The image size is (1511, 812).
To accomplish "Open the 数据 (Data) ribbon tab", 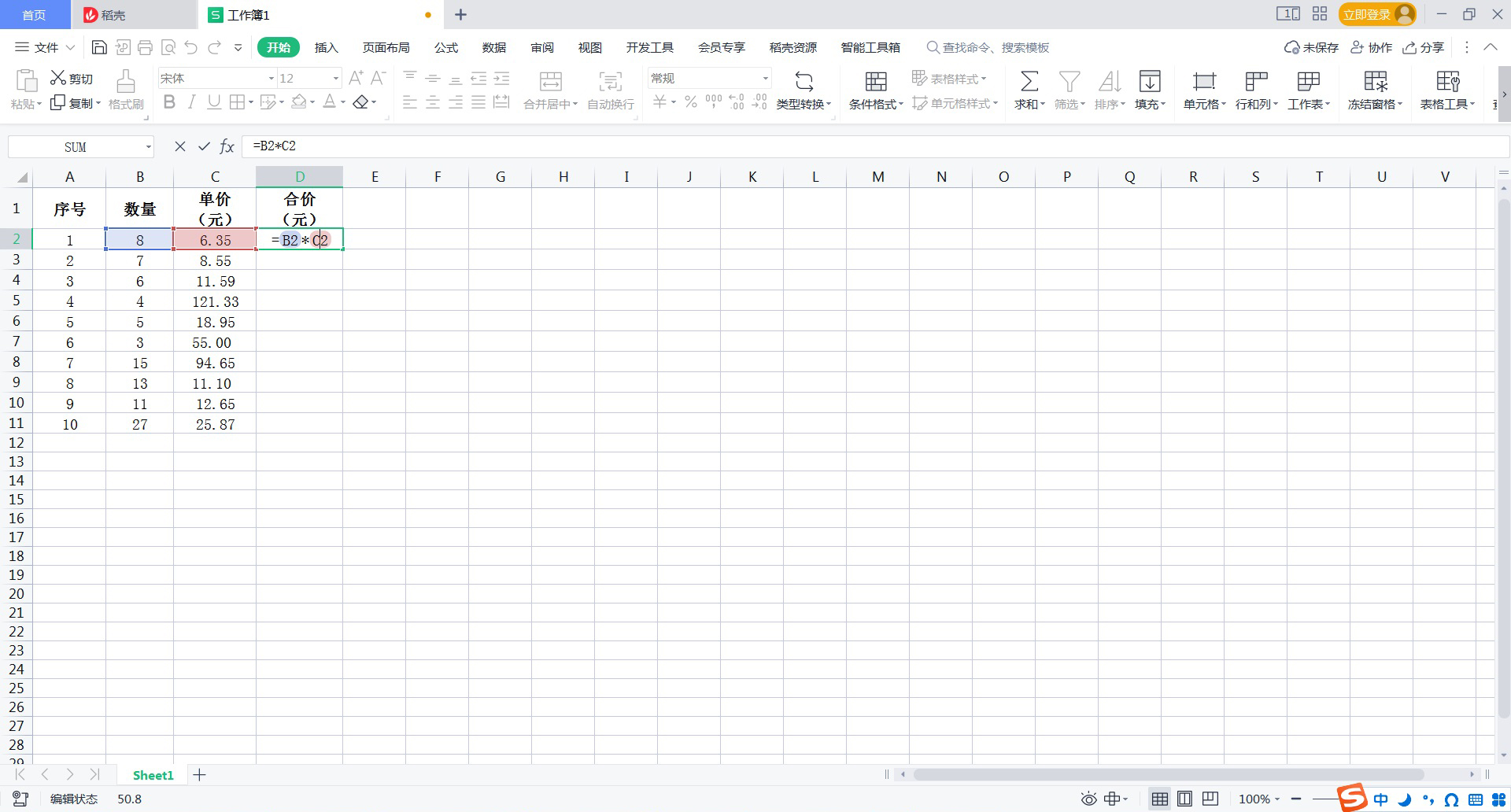I will (x=494, y=47).
